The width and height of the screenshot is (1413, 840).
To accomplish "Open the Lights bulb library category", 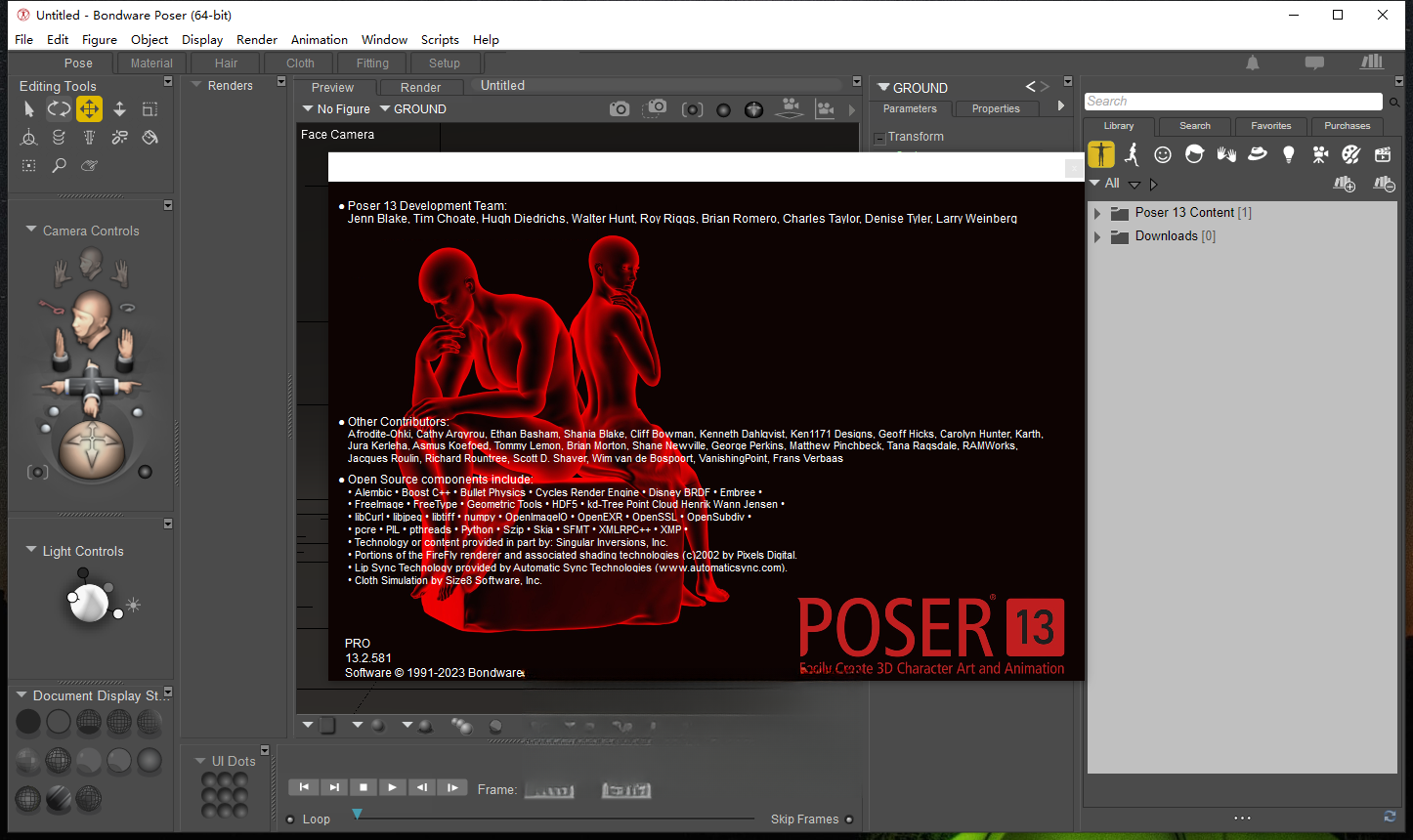I will point(1289,154).
